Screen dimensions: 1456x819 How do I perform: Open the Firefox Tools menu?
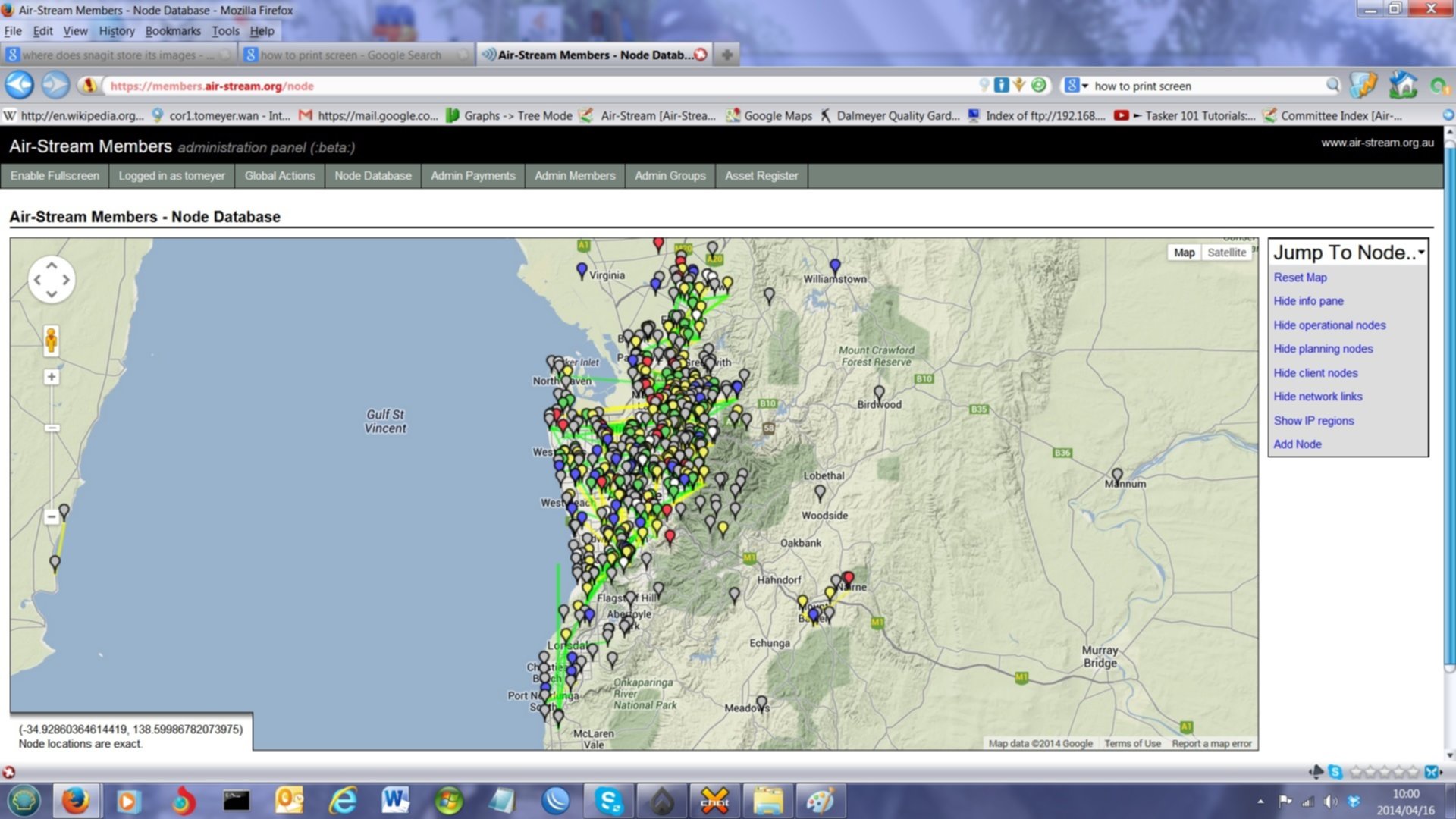[x=225, y=31]
